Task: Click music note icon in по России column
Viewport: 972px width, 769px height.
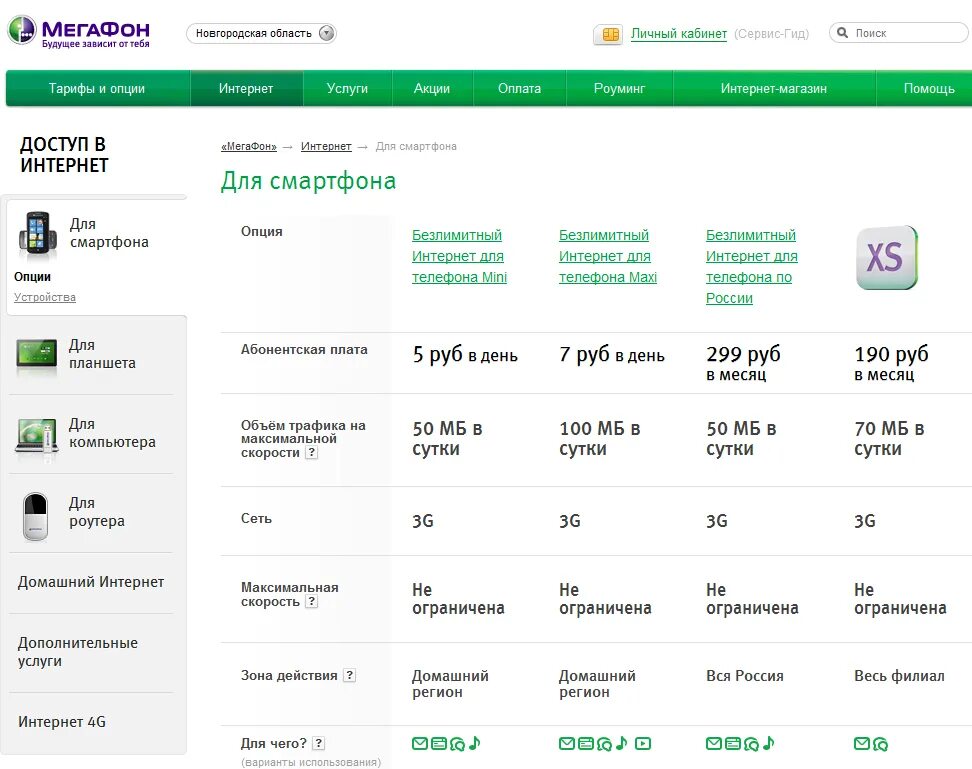Action: [768, 743]
